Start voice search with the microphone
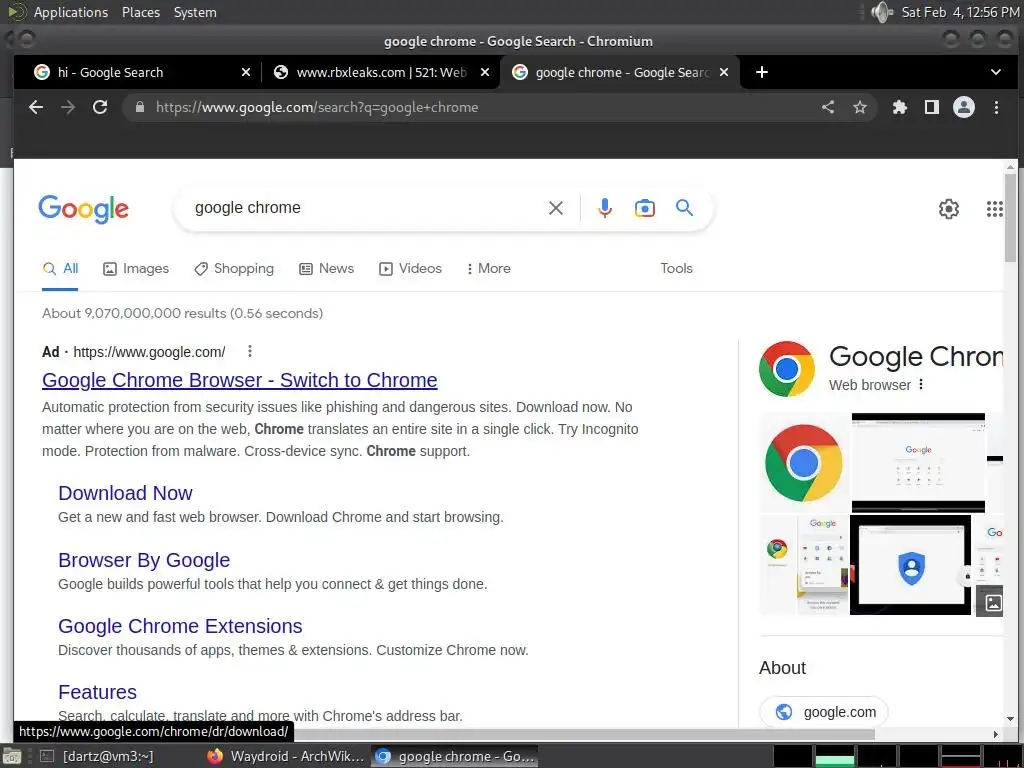 click(605, 208)
